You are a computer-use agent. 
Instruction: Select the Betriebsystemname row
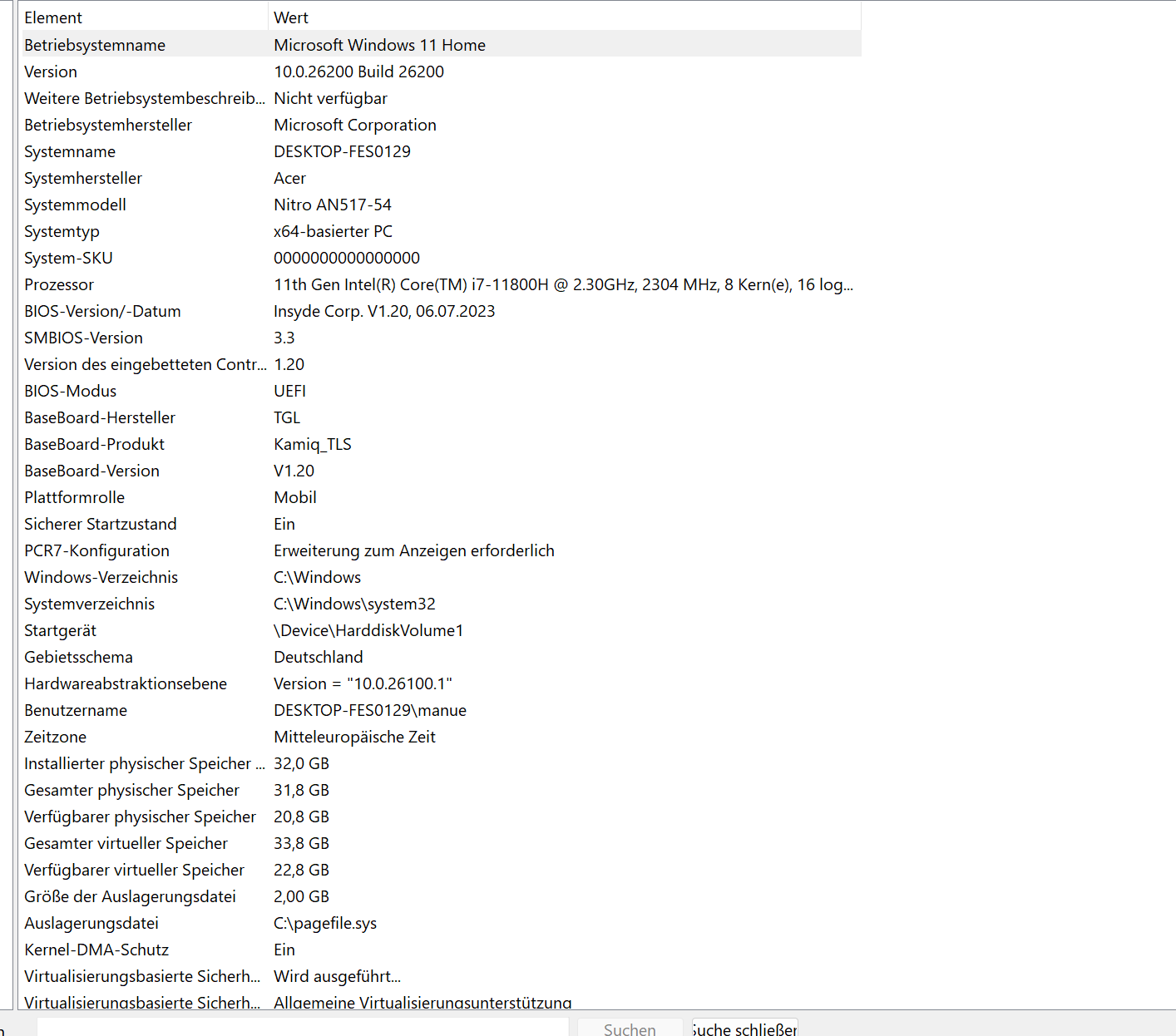click(440, 45)
